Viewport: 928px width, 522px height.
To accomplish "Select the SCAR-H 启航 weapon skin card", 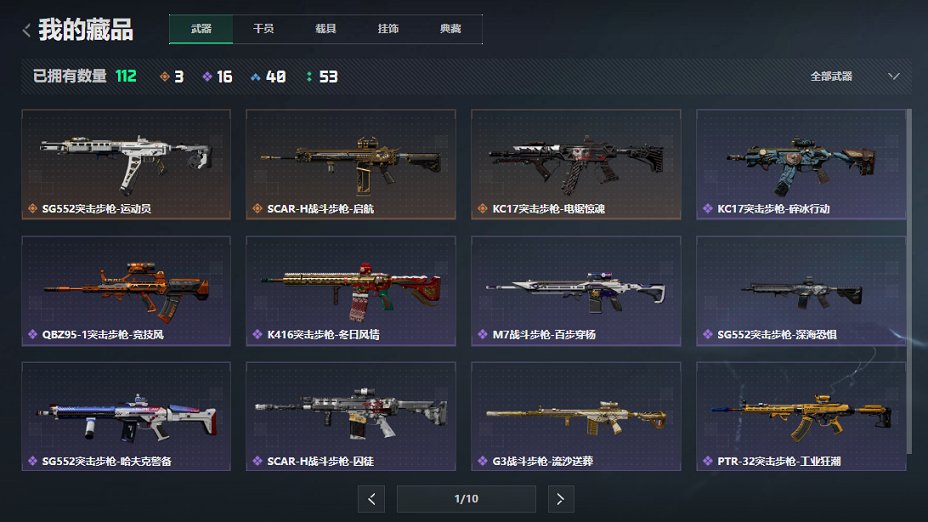I will 351,165.
